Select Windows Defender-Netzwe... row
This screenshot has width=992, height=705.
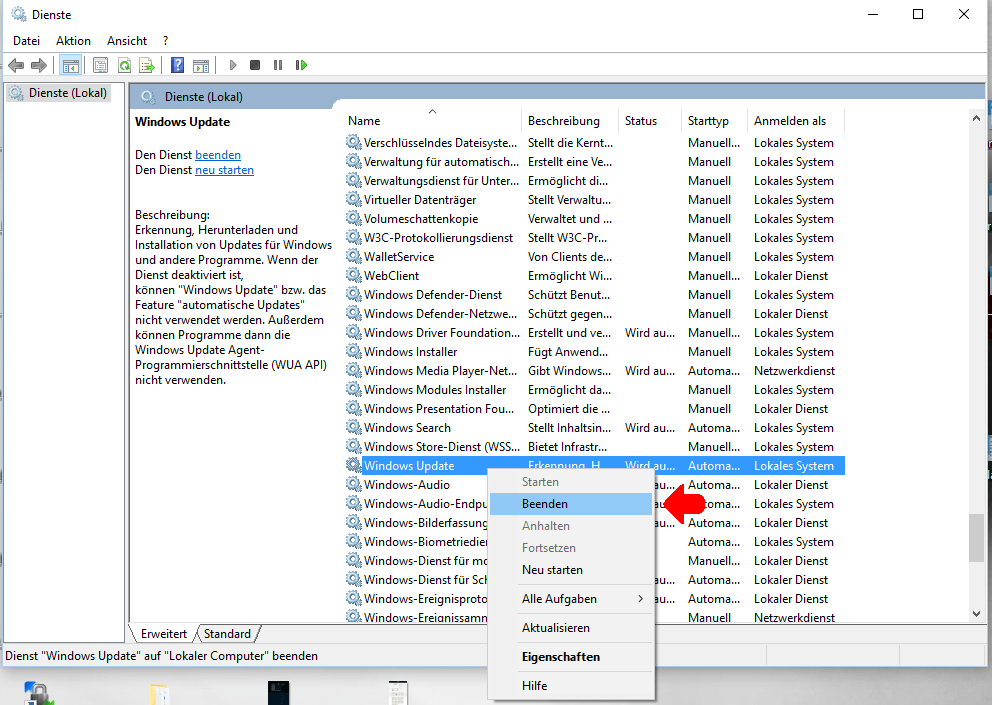click(x=595, y=314)
